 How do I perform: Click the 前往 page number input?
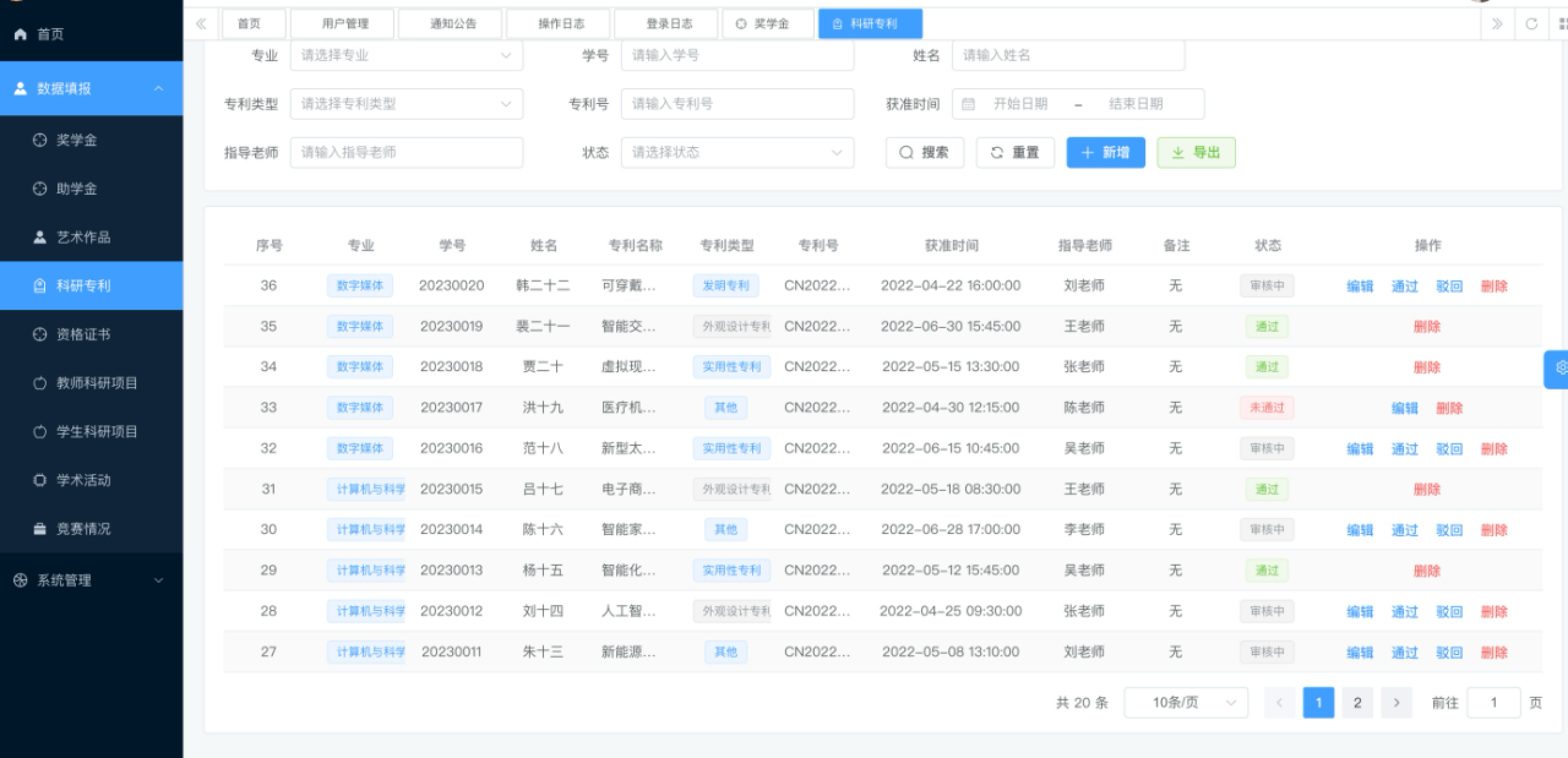tap(1494, 702)
